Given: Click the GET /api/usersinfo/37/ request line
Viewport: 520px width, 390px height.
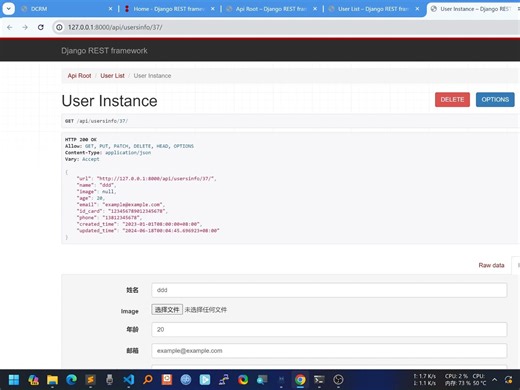Looking at the screenshot, I should click(96, 121).
